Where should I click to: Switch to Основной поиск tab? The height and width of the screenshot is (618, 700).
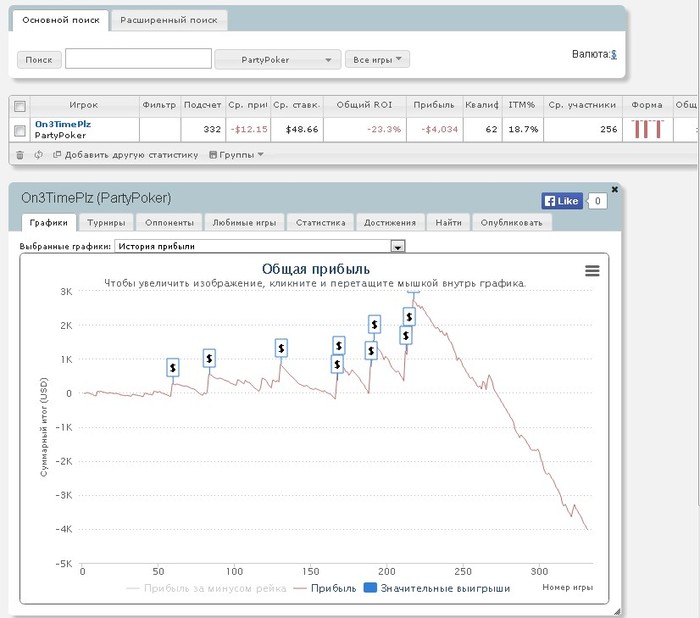61,20
